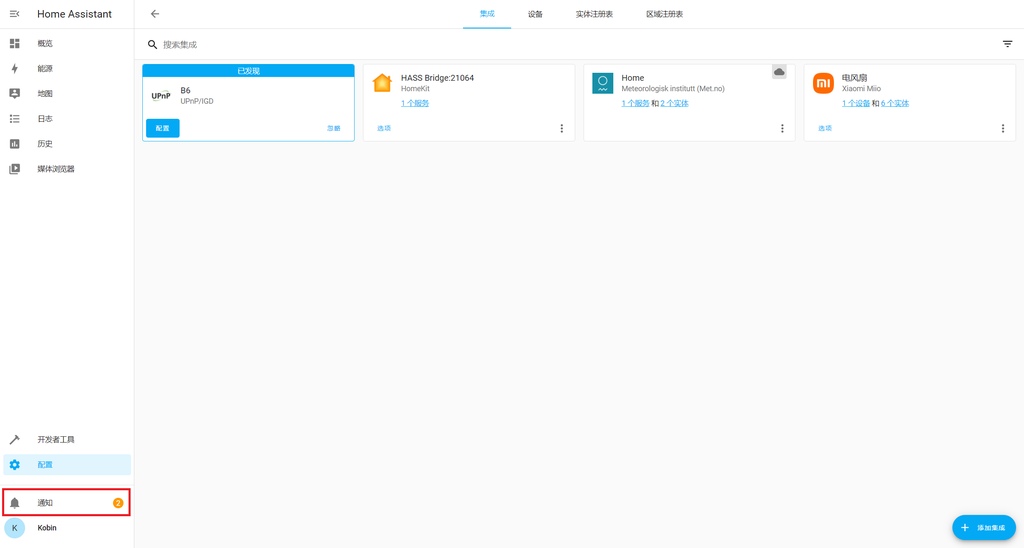
Task: Open the 能源 energy lightning icon
Action: click(x=14, y=69)
